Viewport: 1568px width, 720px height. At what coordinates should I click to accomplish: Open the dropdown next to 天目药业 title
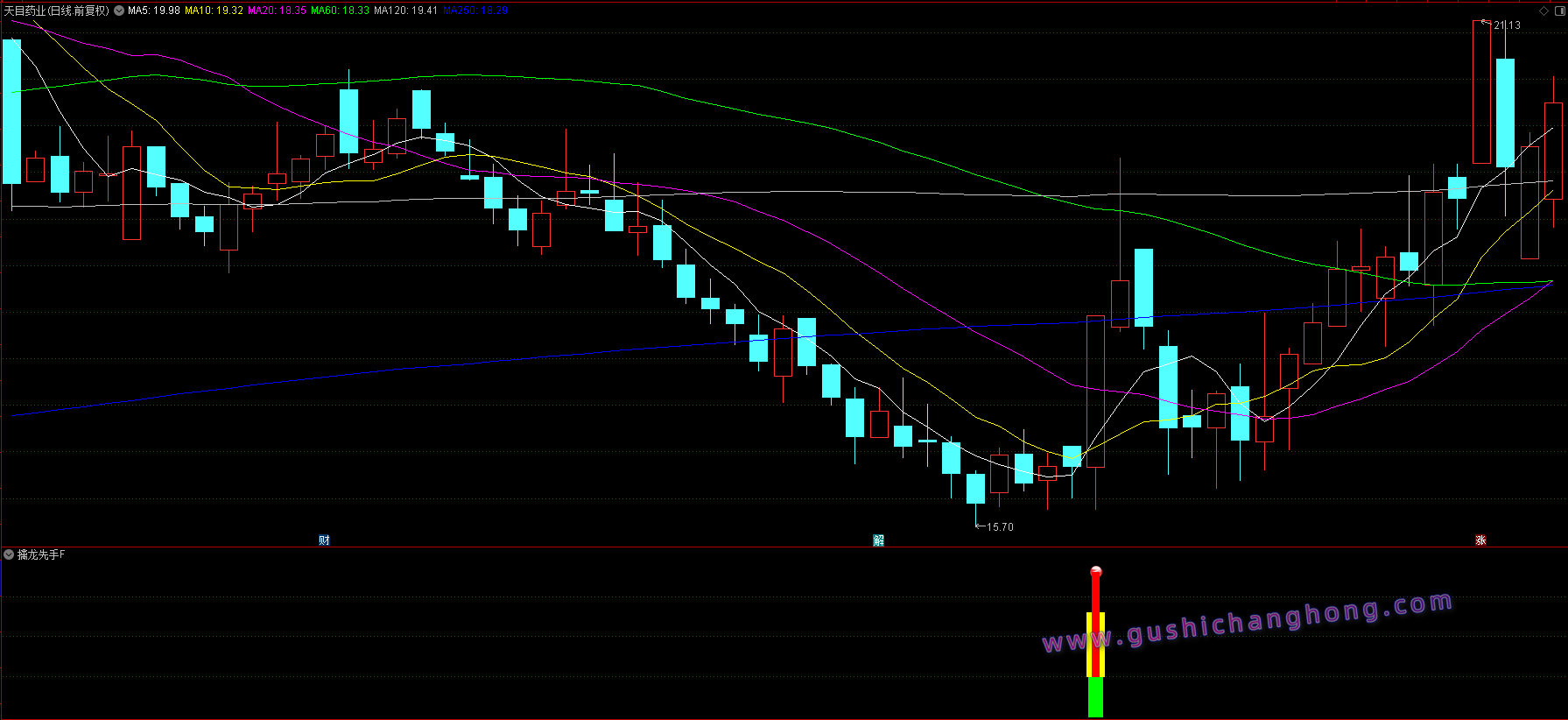point(118,11)
